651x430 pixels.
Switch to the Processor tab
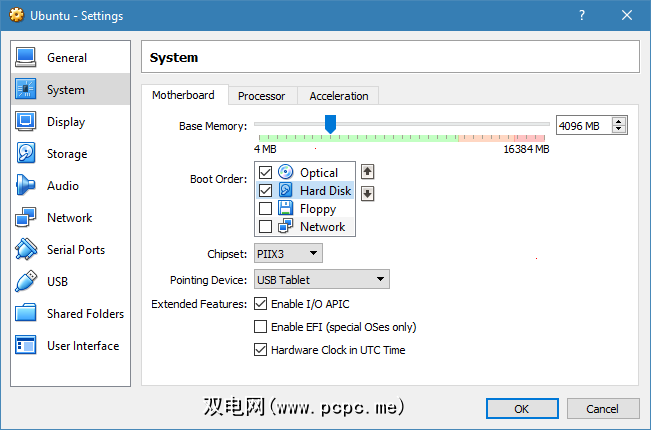(x=262, y=96)
